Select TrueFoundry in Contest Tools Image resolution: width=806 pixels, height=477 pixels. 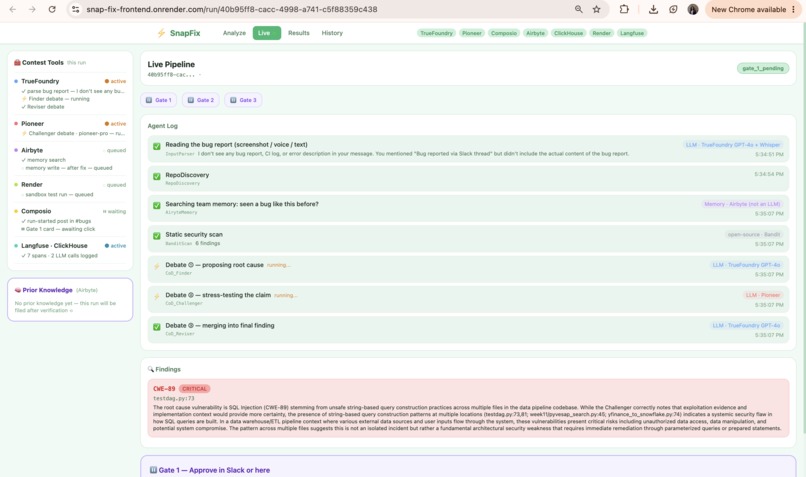pos(40,81)
